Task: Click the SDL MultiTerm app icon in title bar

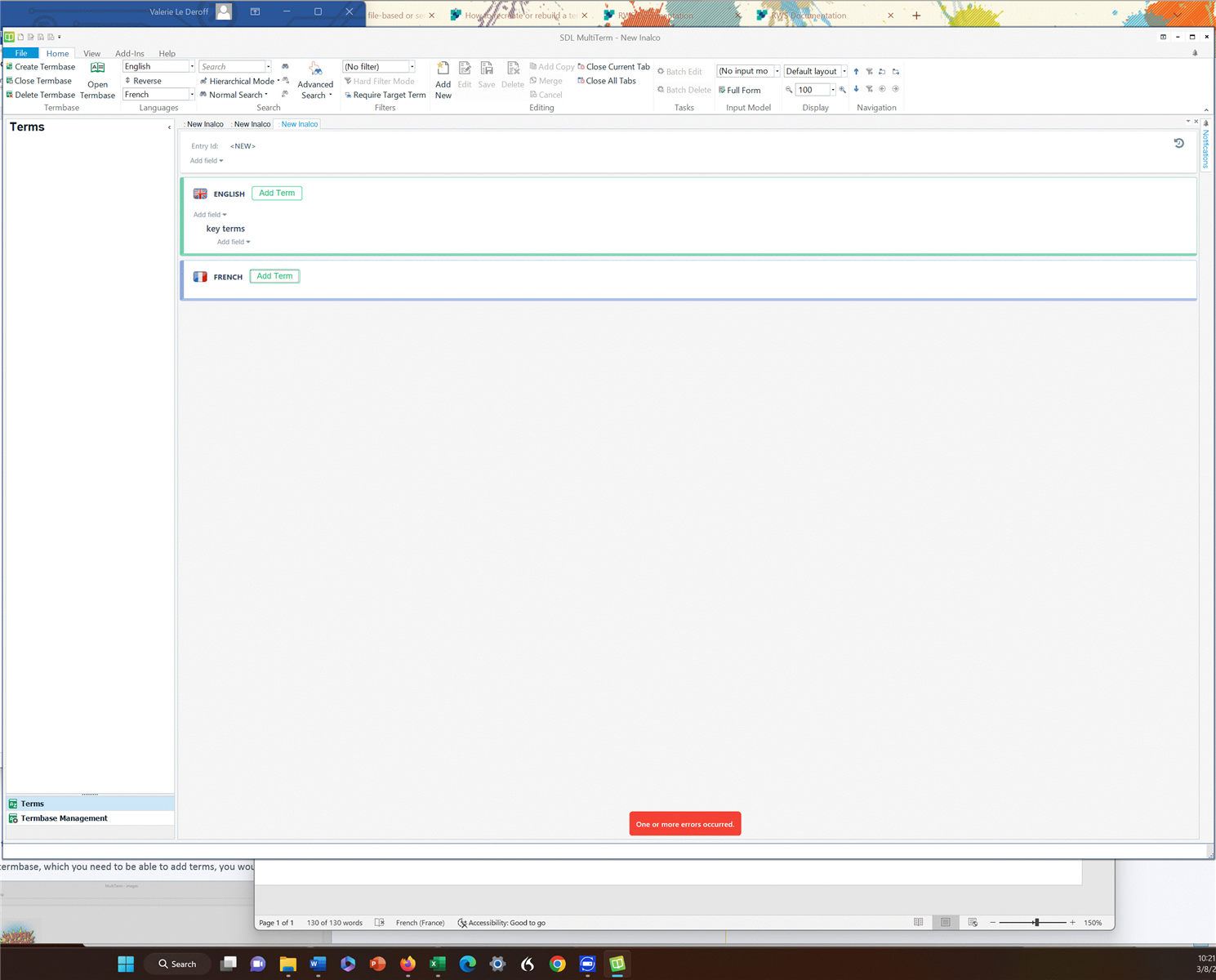Action: pos(9,37)
